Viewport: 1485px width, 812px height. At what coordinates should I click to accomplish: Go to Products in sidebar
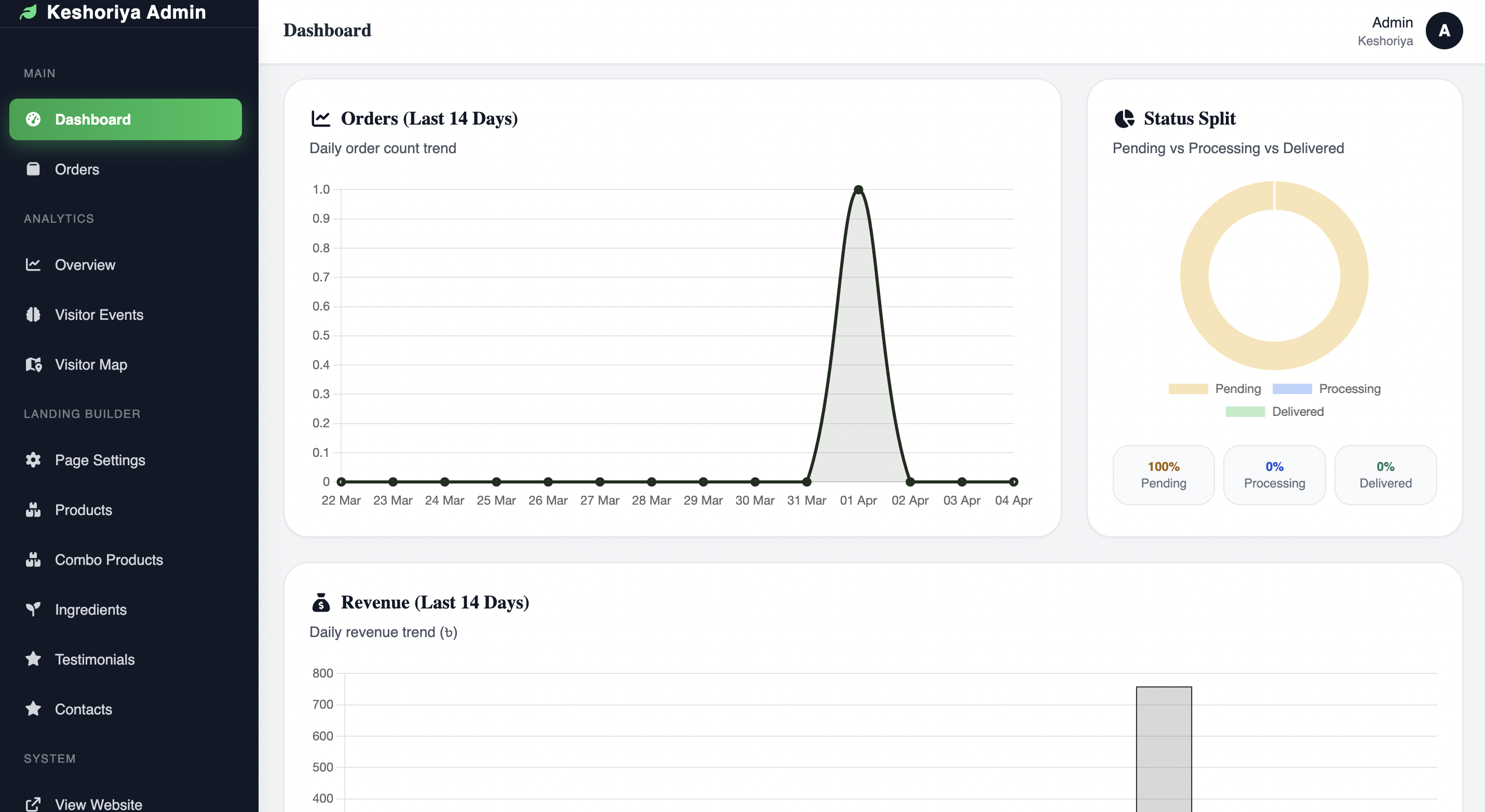point(84,510)
